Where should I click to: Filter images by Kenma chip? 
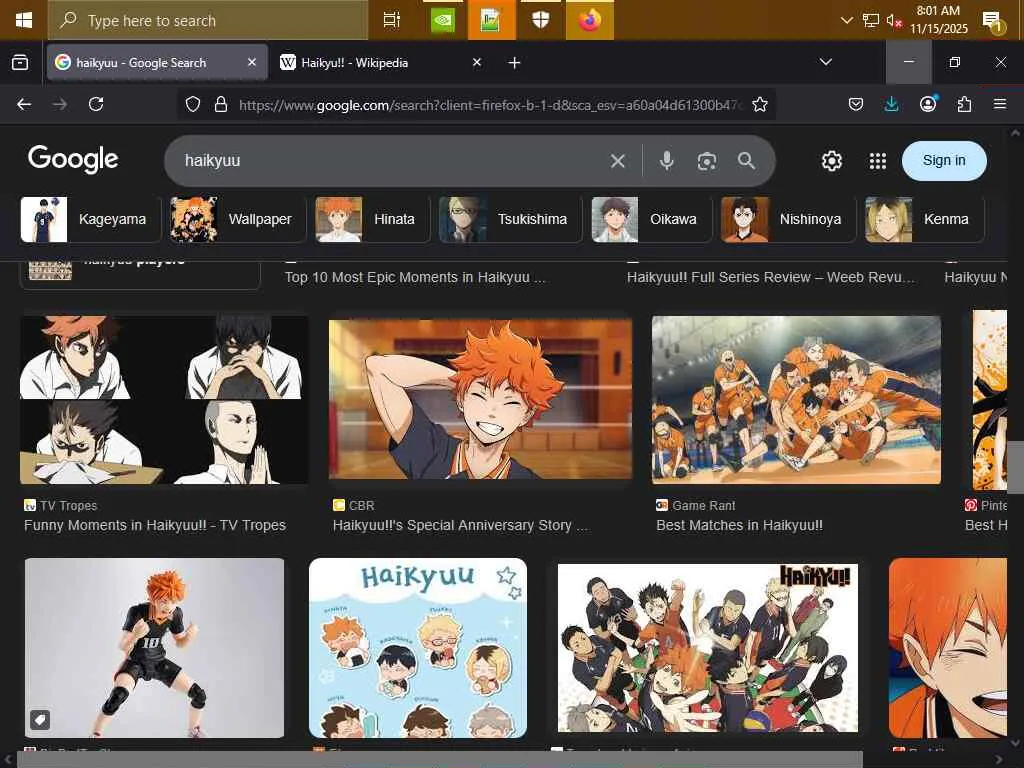point(924,219)
